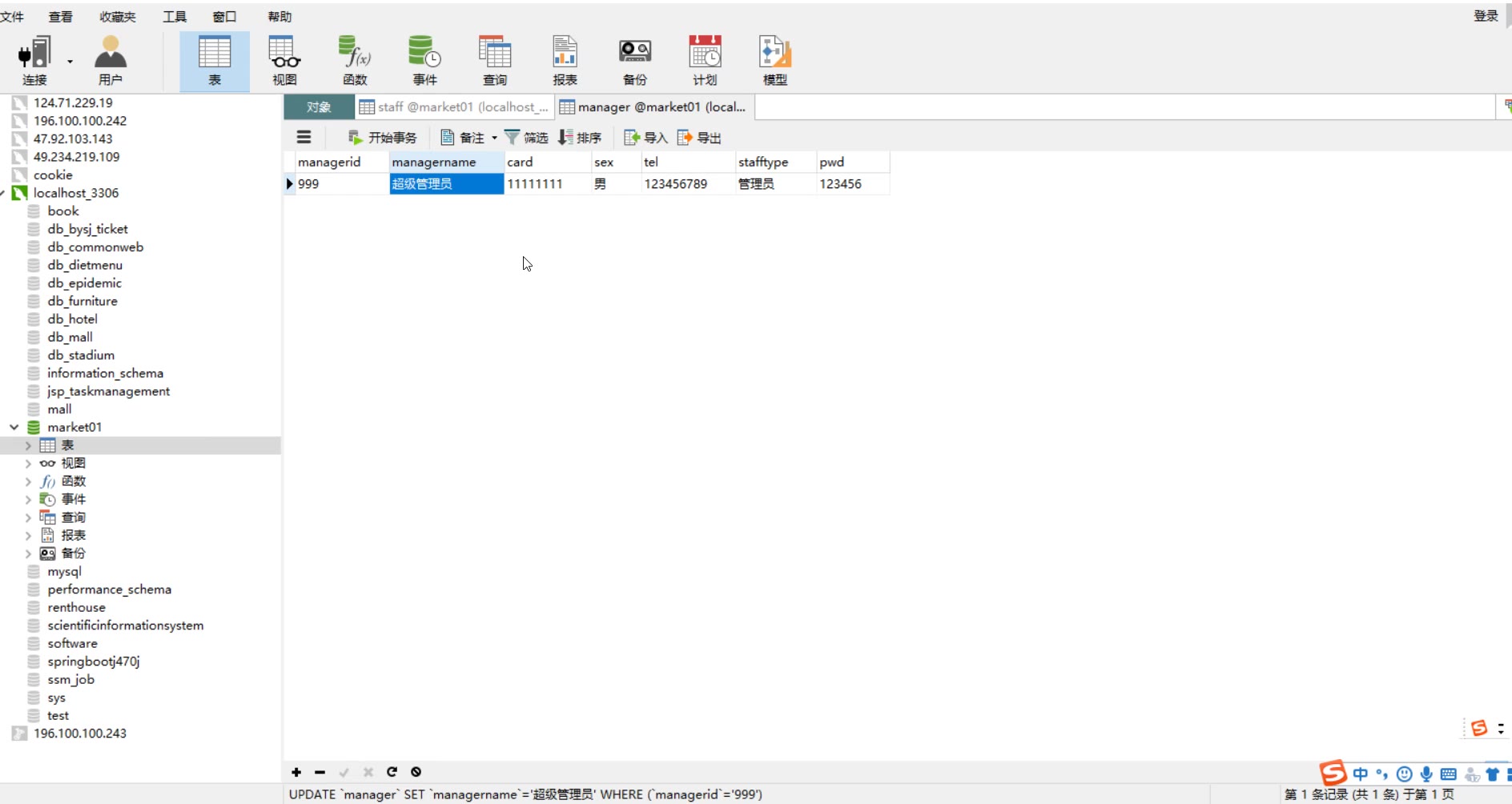The image size is (1512, 804).
Task: Click the Sogou microphone voice input icon
Action: click(1426, 774)
